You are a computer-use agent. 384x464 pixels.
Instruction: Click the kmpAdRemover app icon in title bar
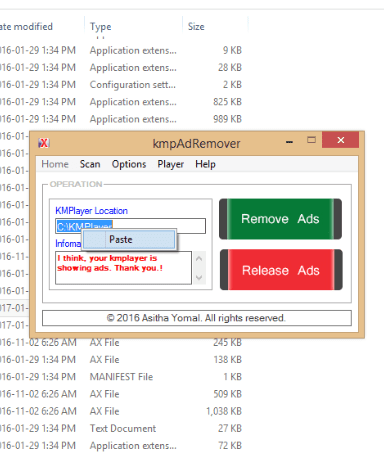(44, 143)
